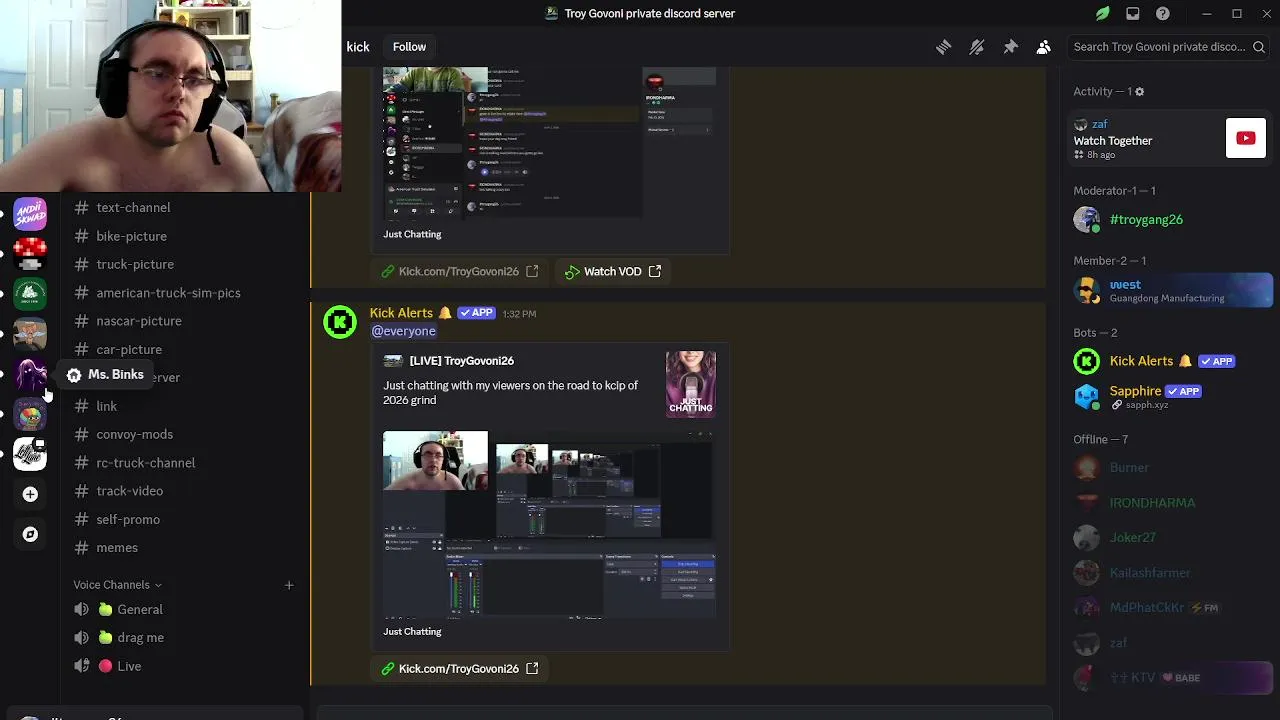Open offline member zaf

[1169, 643]
